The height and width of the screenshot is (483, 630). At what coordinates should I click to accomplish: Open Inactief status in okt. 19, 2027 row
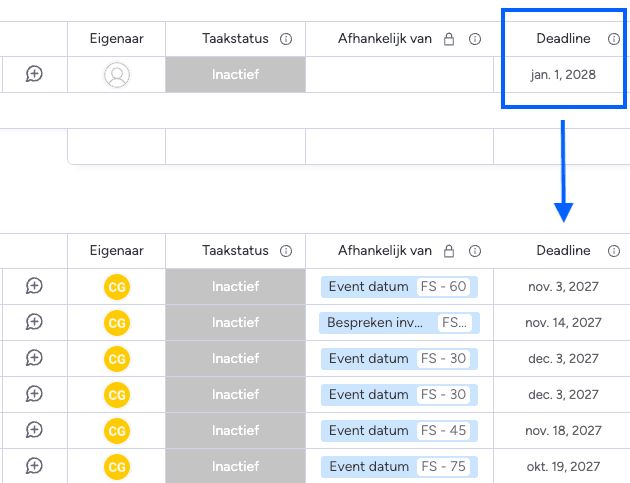tap(235, 466)
